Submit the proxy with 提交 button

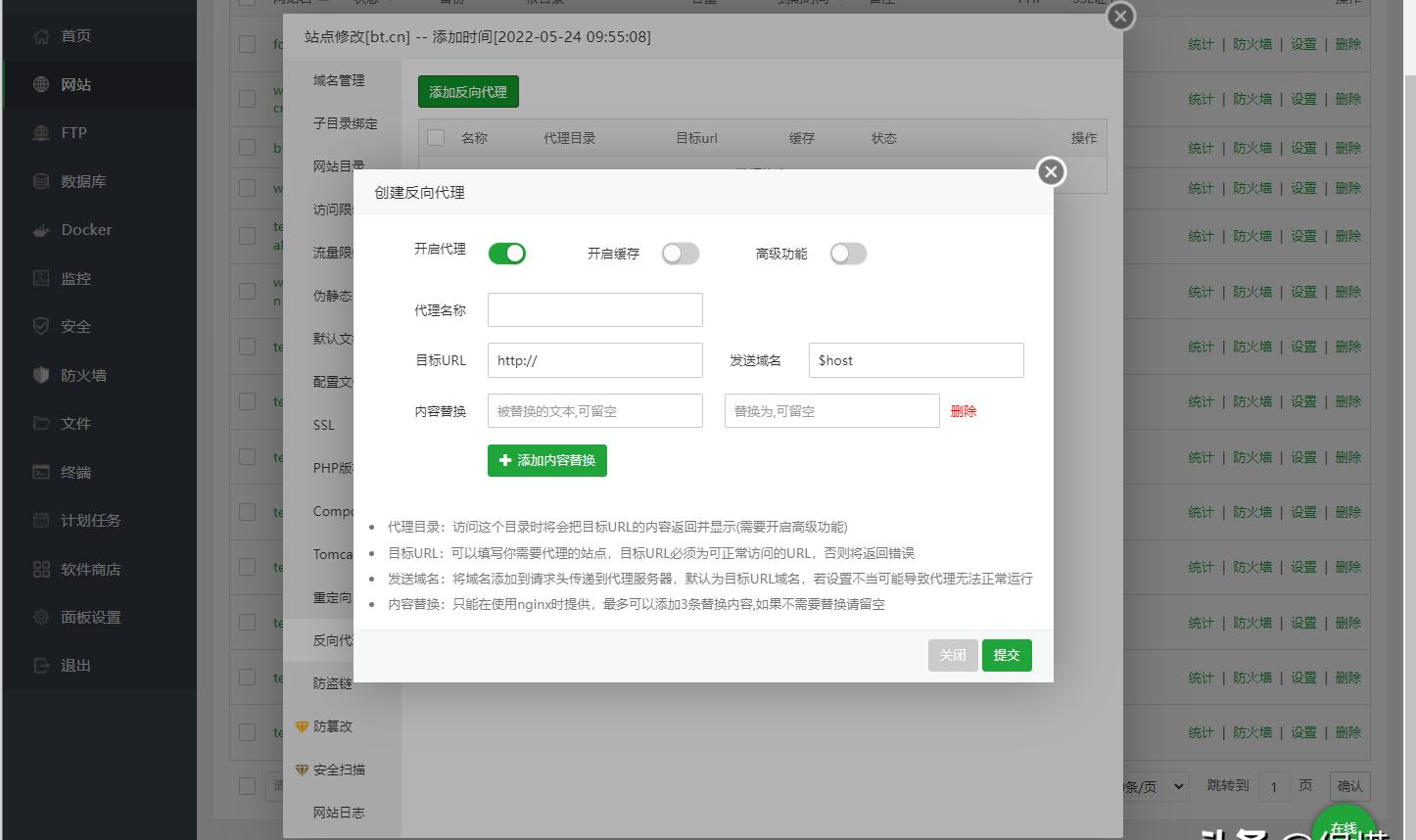click(1007, 655)
